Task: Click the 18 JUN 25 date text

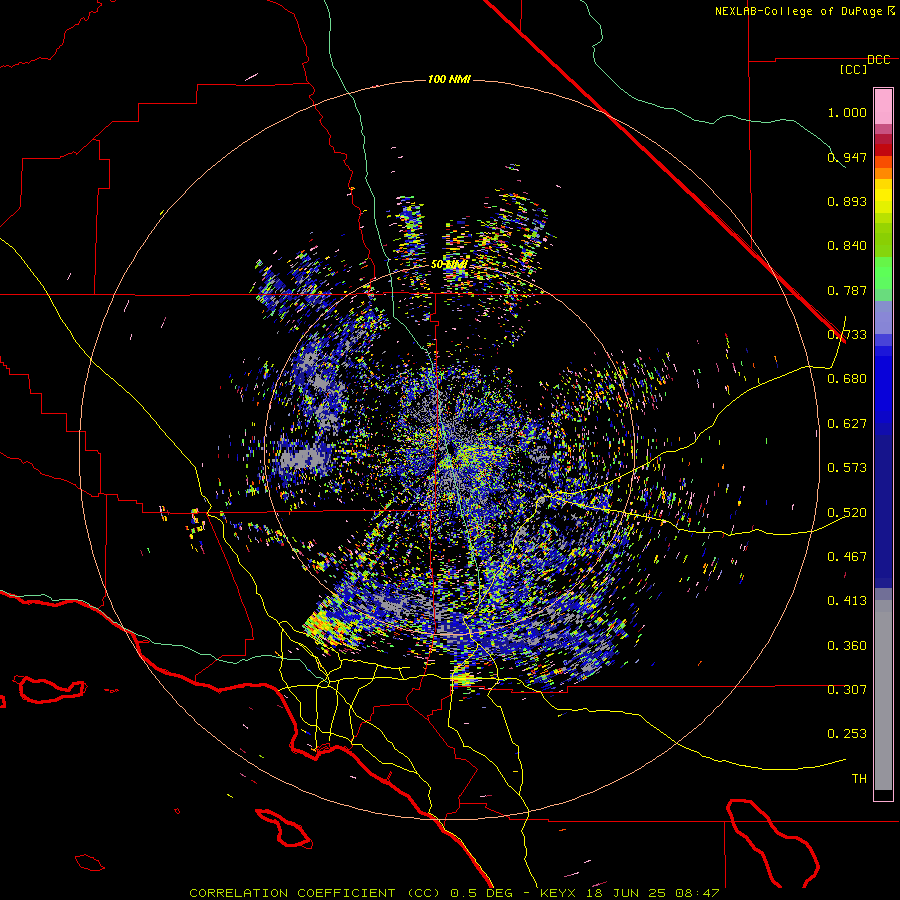Action: (x=626, y=893)
